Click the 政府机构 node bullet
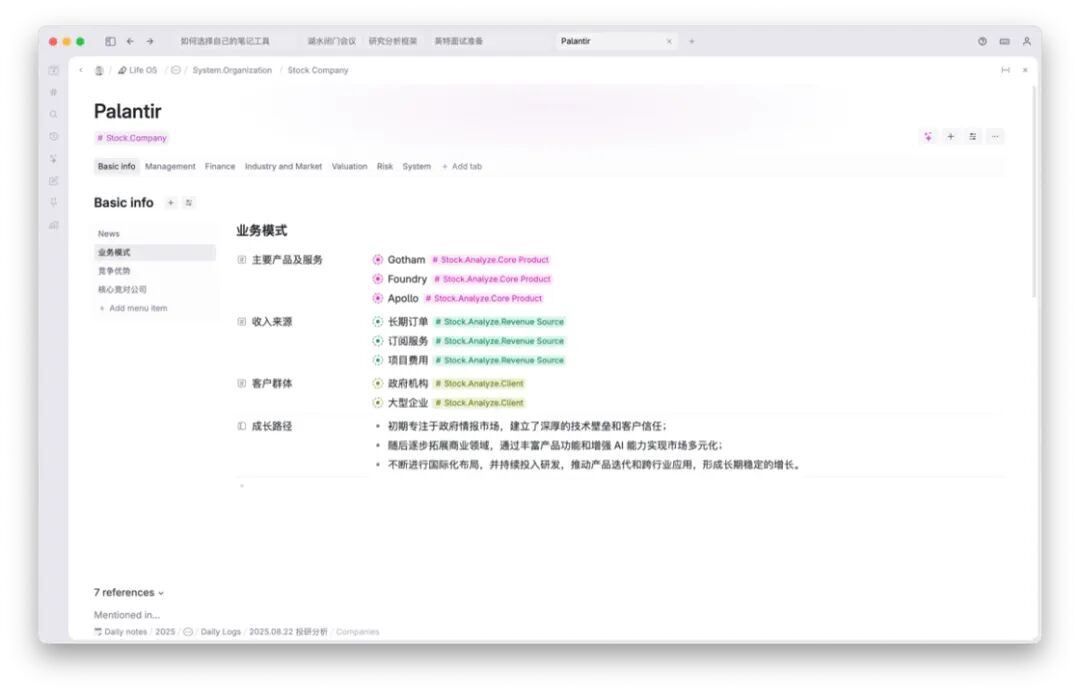 [x=378, y=384]
